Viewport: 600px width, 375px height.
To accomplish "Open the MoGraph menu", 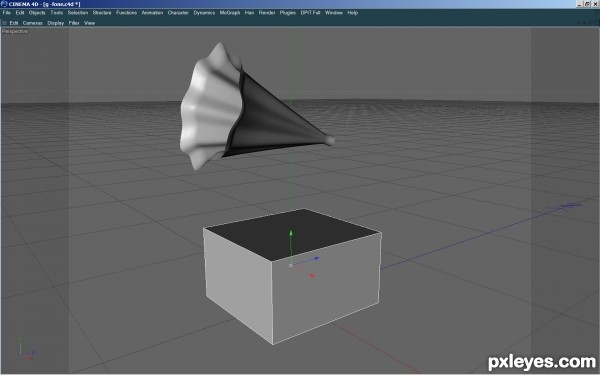I will [230, 13].
